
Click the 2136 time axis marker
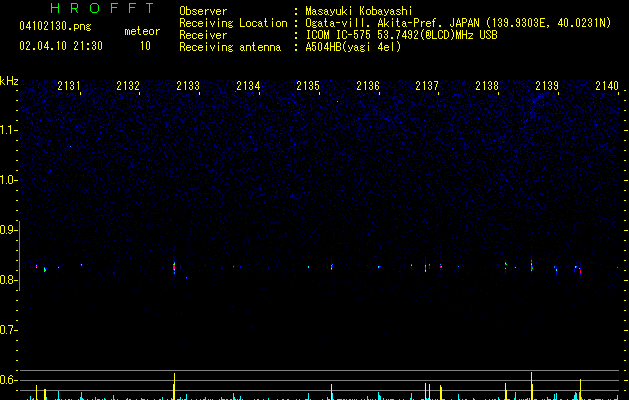pyautogui.click(x=368, y=86)
